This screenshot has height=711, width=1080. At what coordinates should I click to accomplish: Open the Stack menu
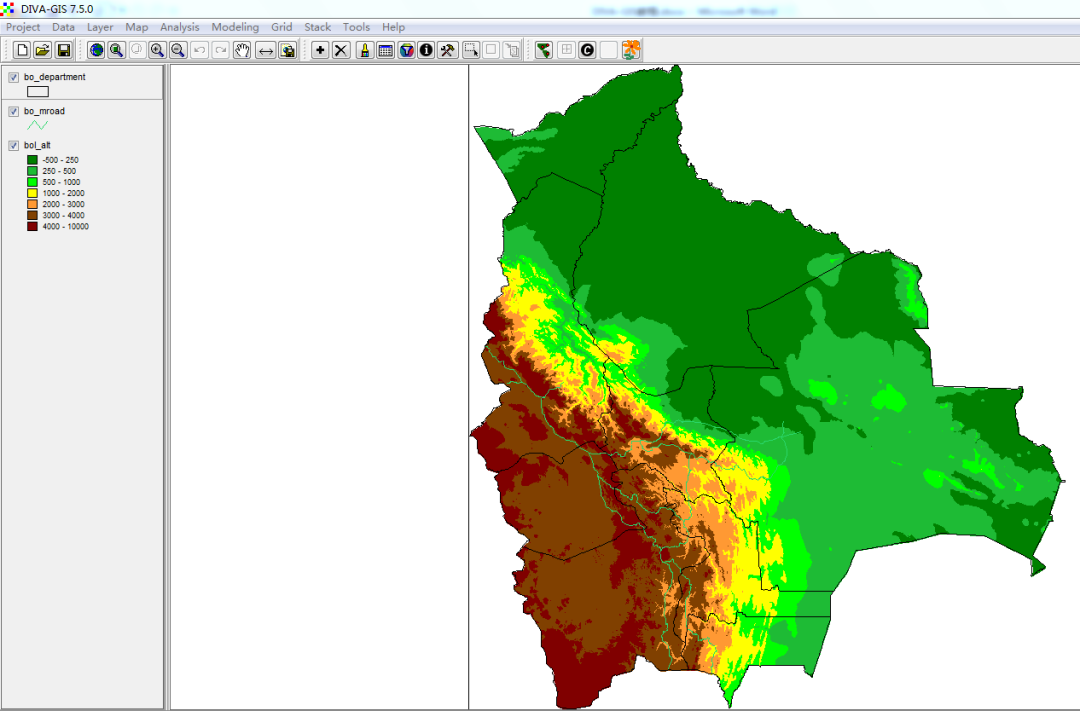pos(317,27)
